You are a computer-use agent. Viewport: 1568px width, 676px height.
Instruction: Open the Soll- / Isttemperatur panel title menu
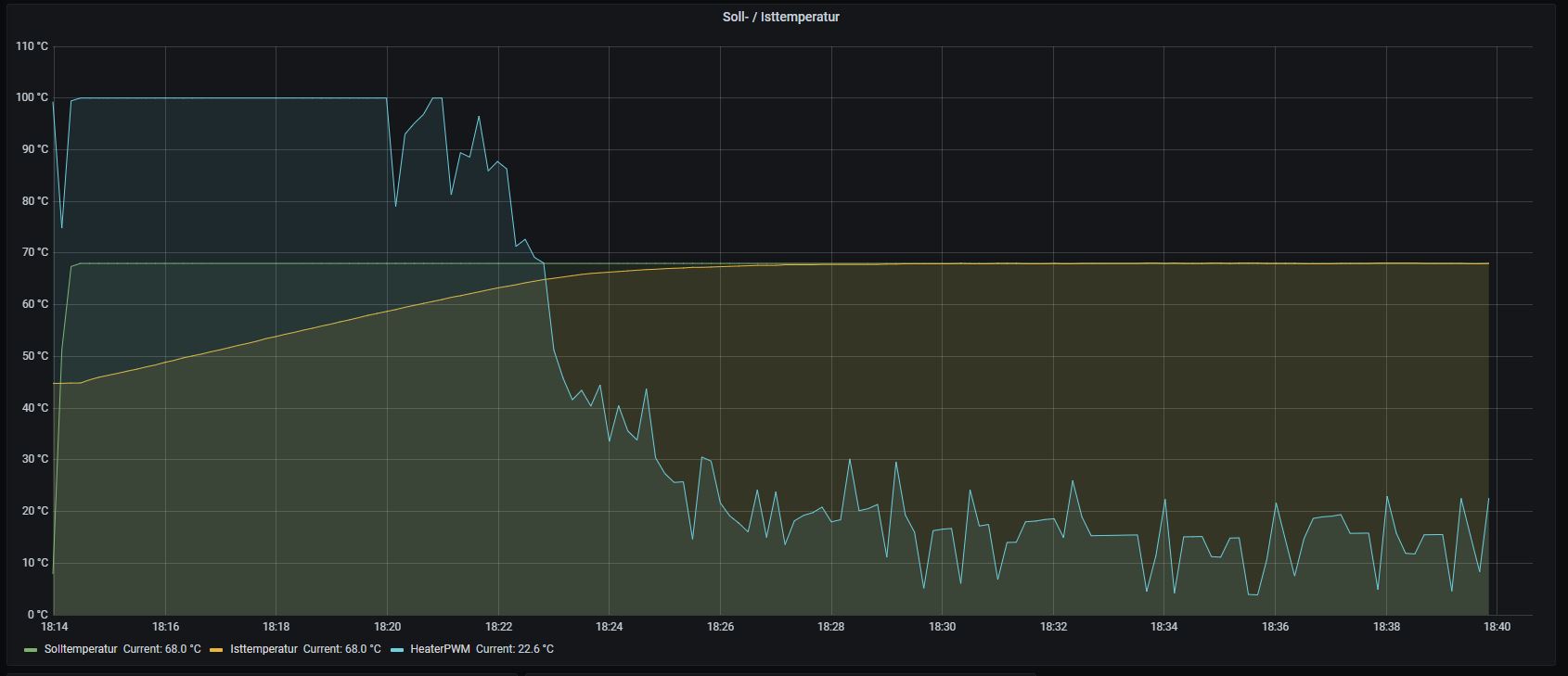(780, 17)
